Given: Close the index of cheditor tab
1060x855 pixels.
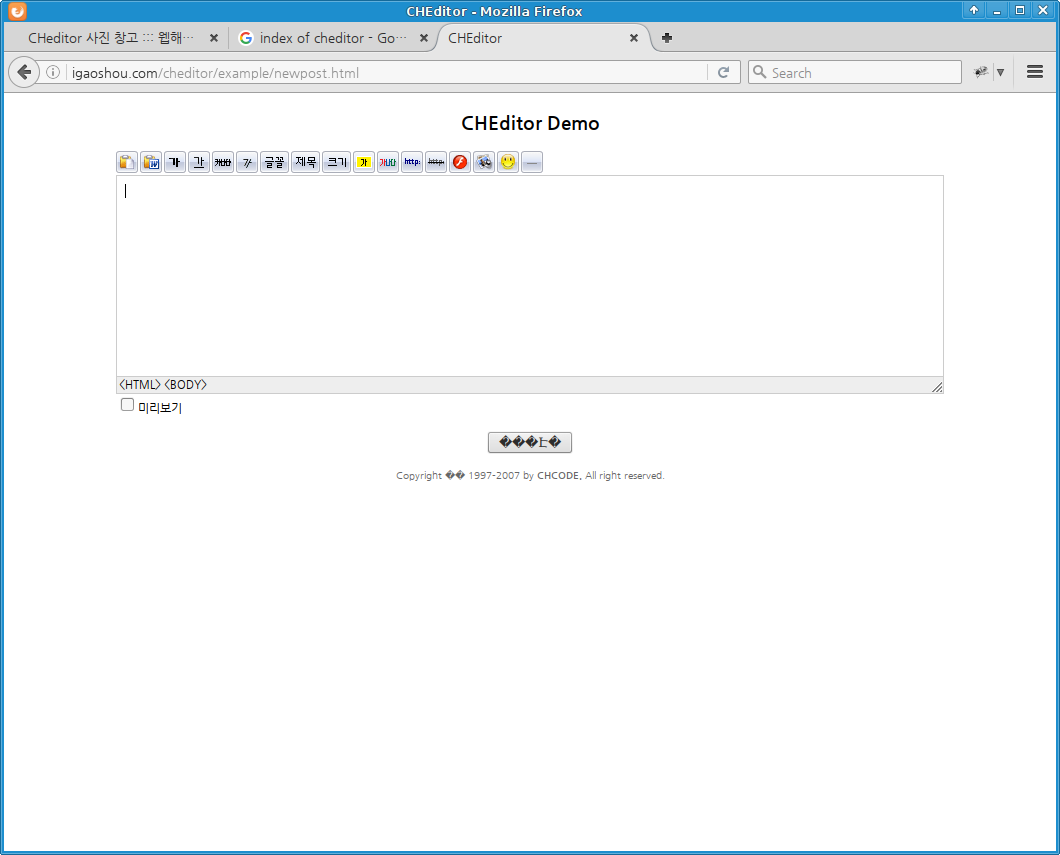Looking at the screenshot, I should coord(424,38).
